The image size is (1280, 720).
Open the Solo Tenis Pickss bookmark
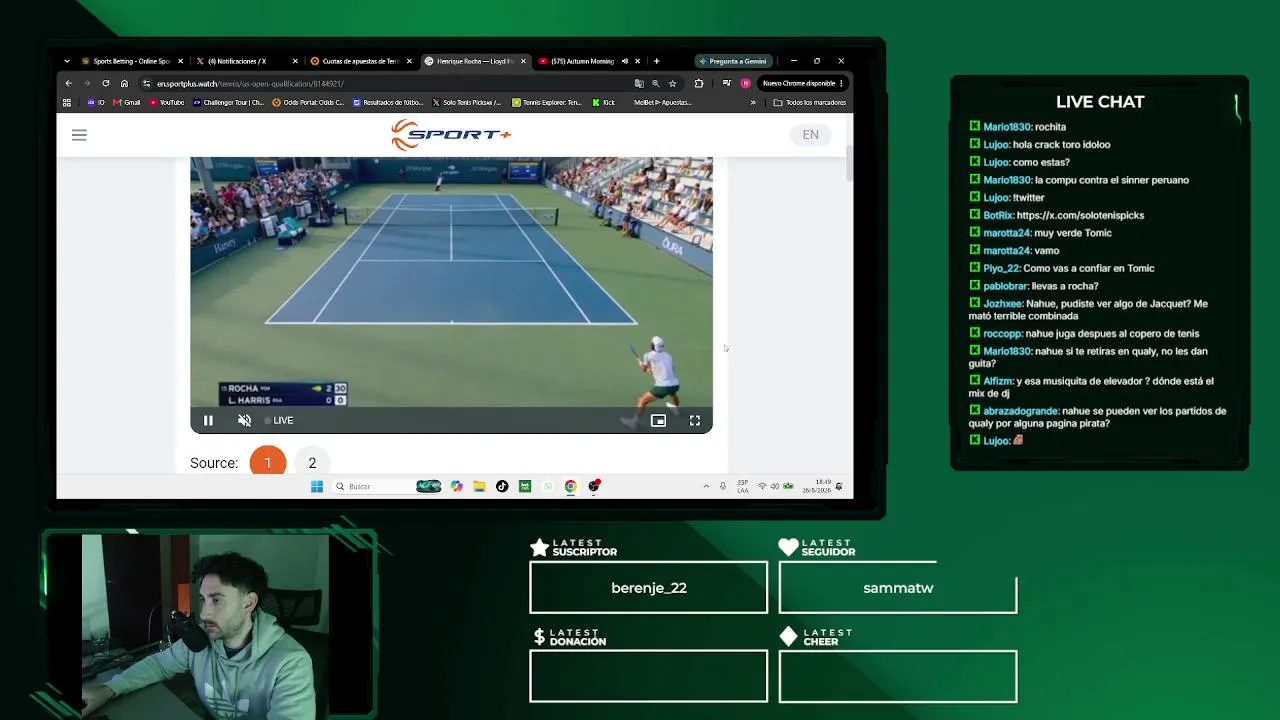467,102
